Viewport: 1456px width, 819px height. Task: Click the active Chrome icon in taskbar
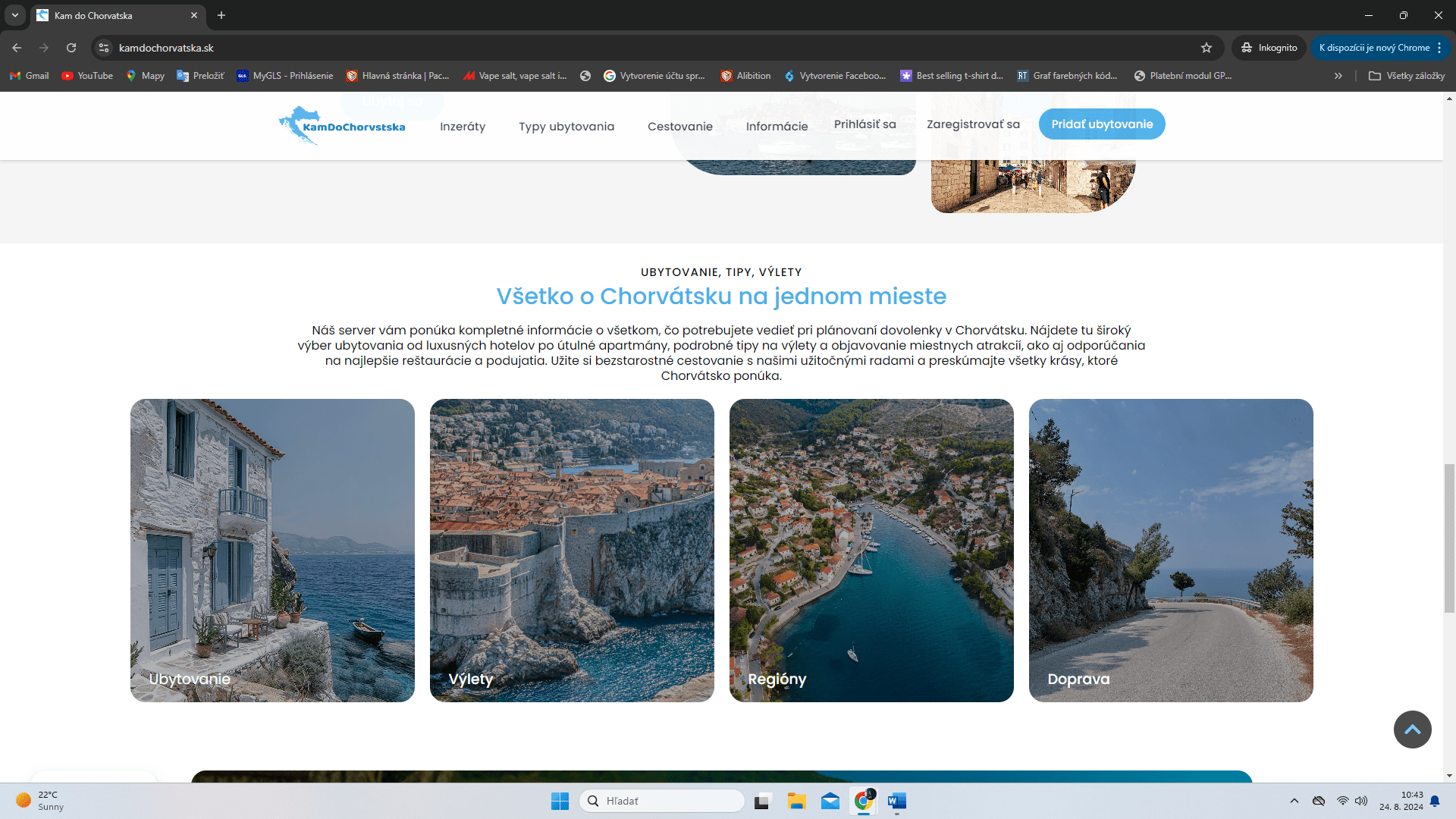(x=864, y=801)
